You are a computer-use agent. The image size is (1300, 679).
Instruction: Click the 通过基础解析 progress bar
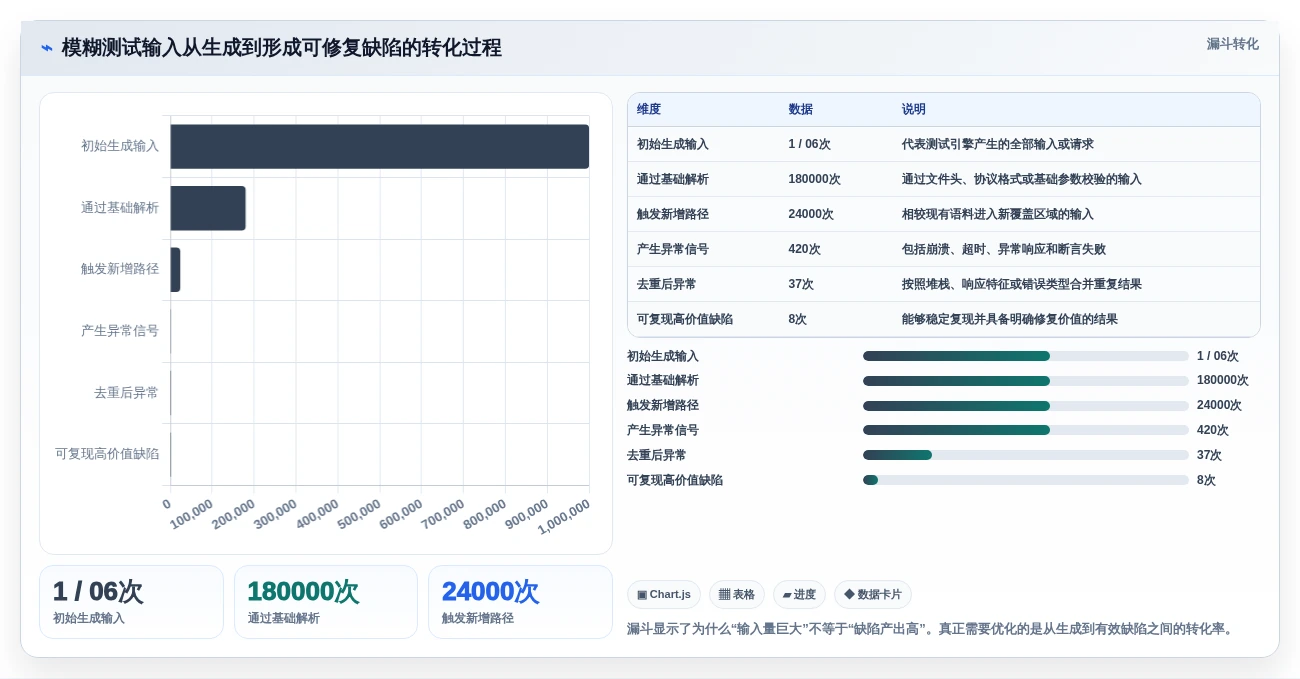[x=1026, y=381]
